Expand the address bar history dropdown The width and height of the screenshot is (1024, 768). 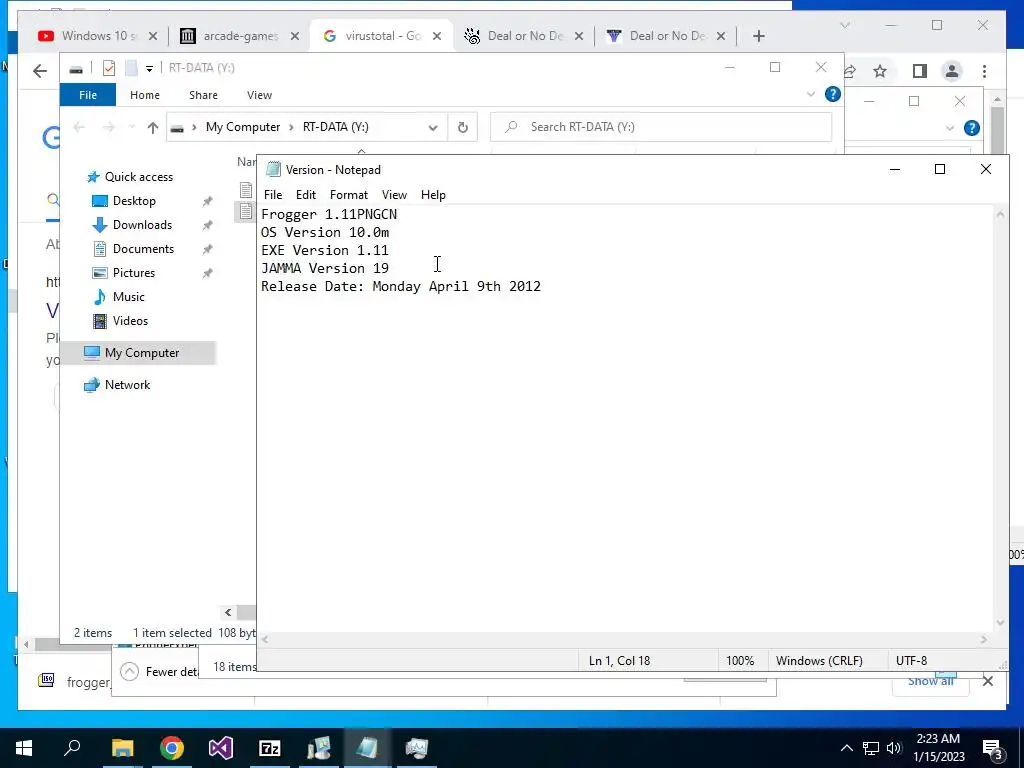click(432, 127)
